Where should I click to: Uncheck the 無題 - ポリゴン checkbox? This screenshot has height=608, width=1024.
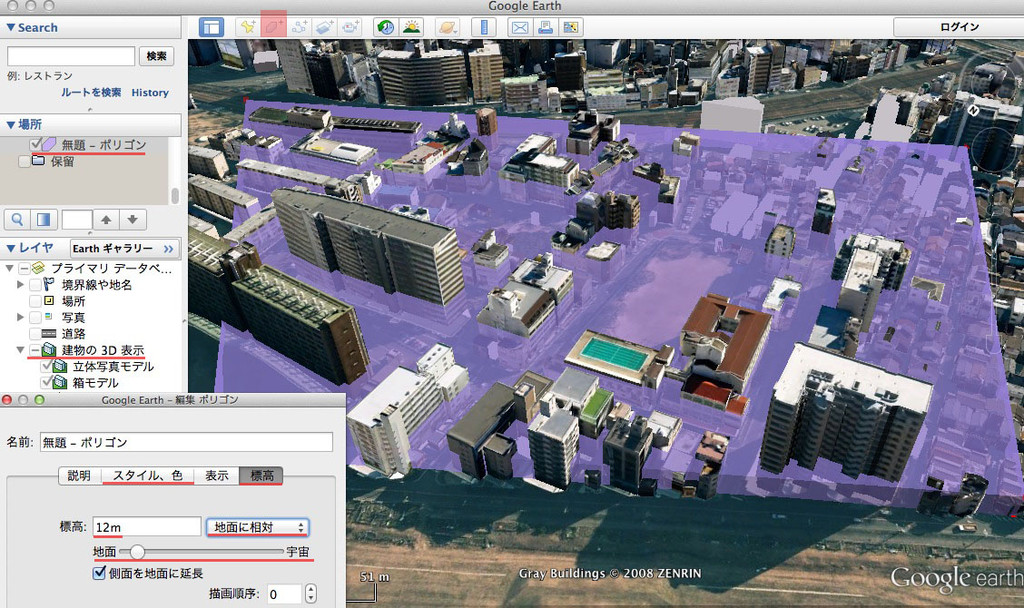[36, 144]
